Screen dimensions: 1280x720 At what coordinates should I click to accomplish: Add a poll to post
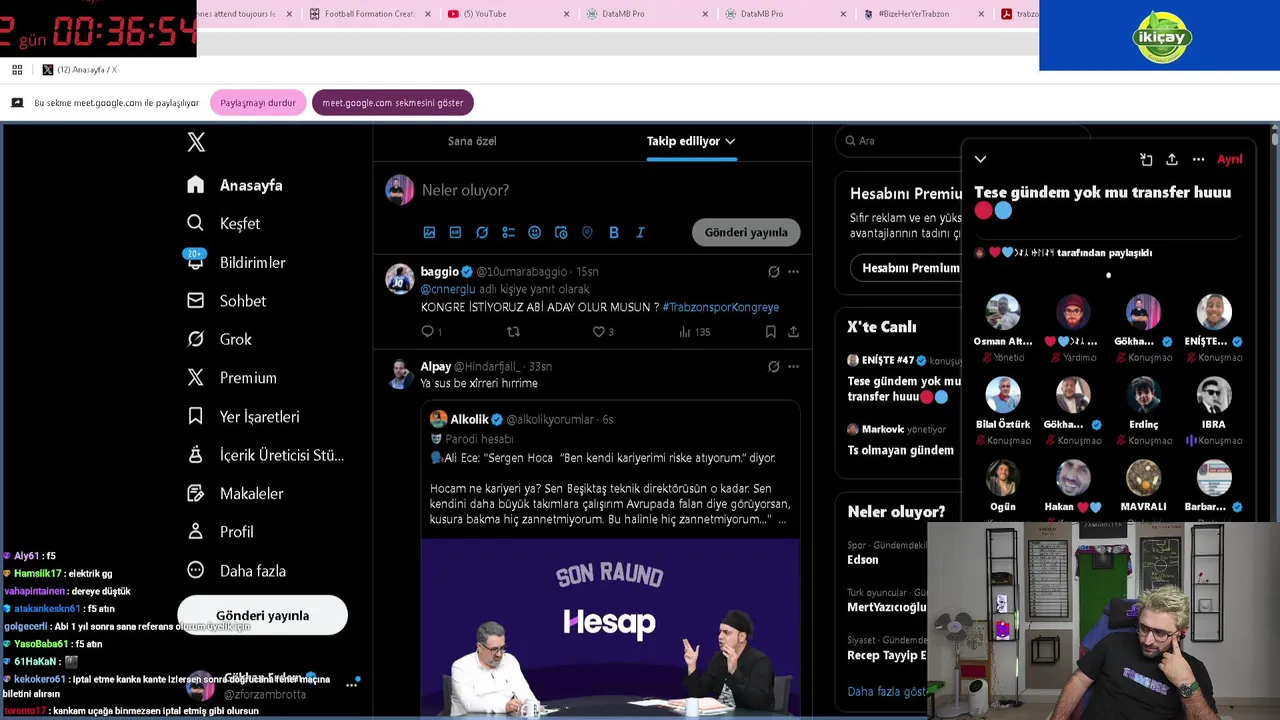click(508, 232)
